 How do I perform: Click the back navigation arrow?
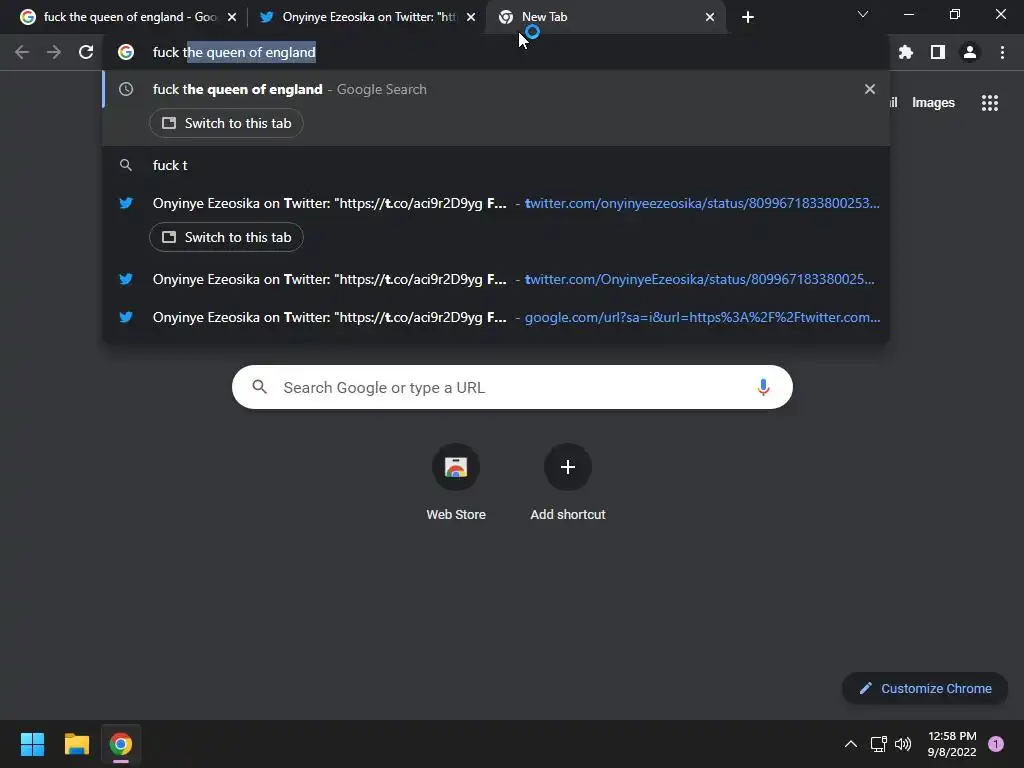click(x=22, y=52)
